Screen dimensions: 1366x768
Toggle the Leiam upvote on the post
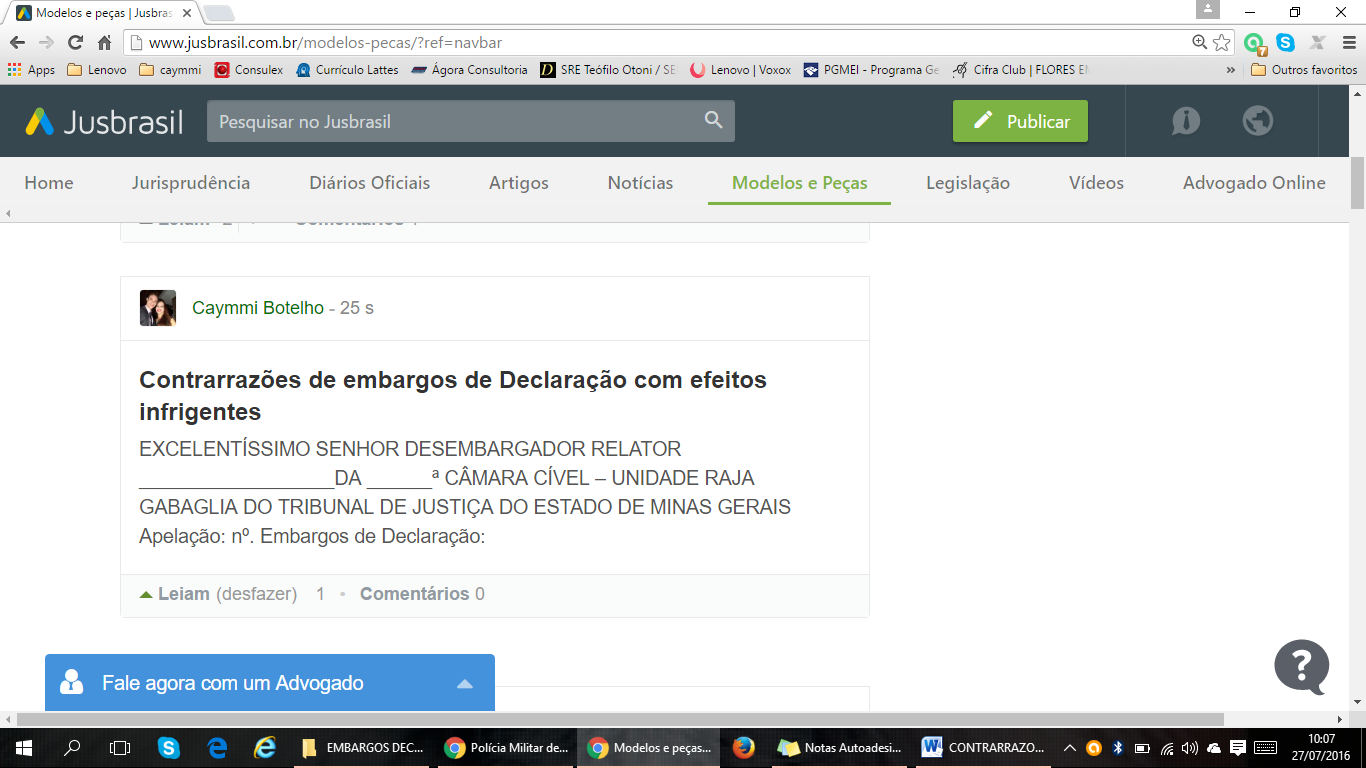pyautogui.click(x=175, y=594)
